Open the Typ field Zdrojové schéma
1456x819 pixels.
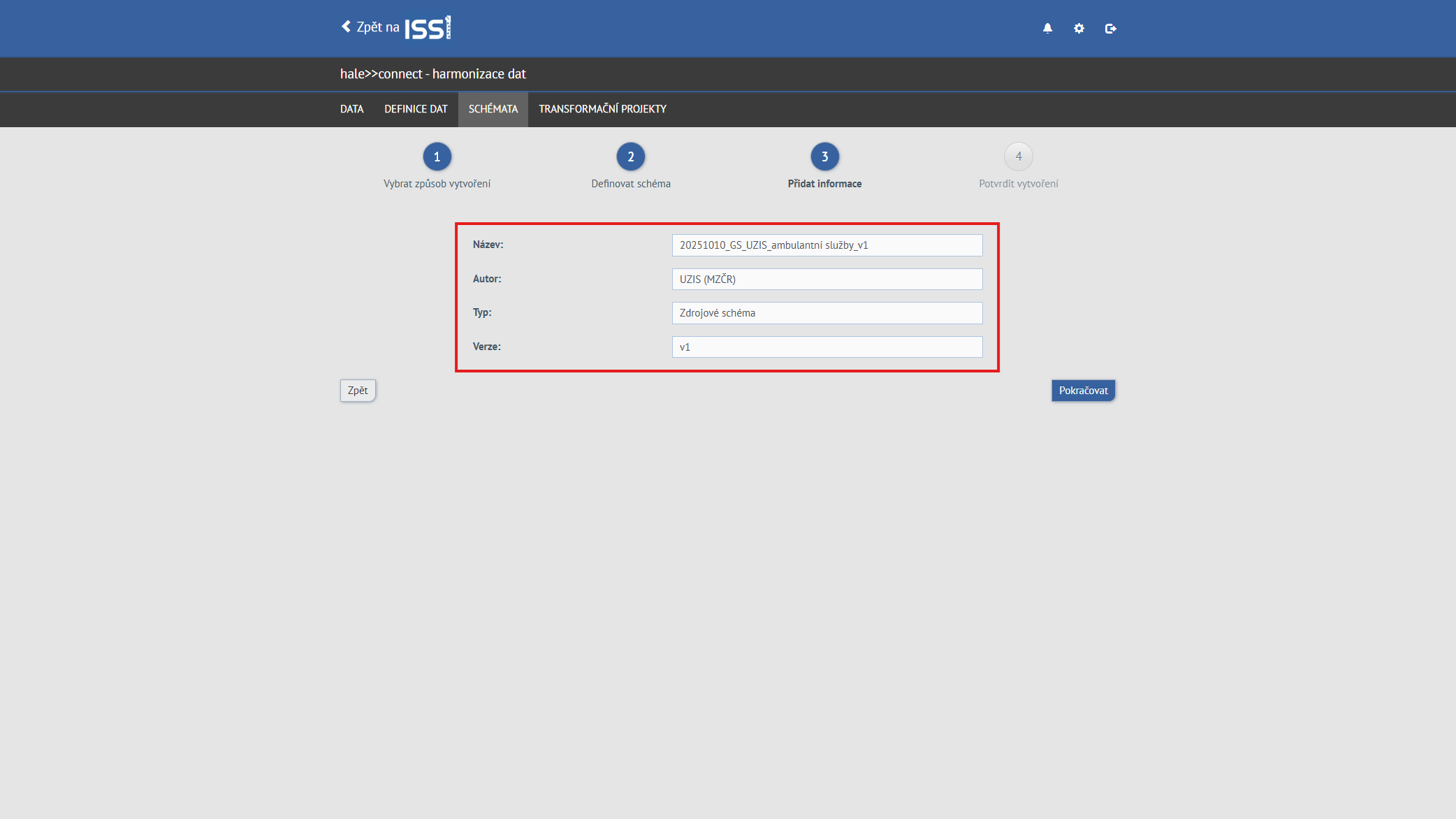click(827, 313)
